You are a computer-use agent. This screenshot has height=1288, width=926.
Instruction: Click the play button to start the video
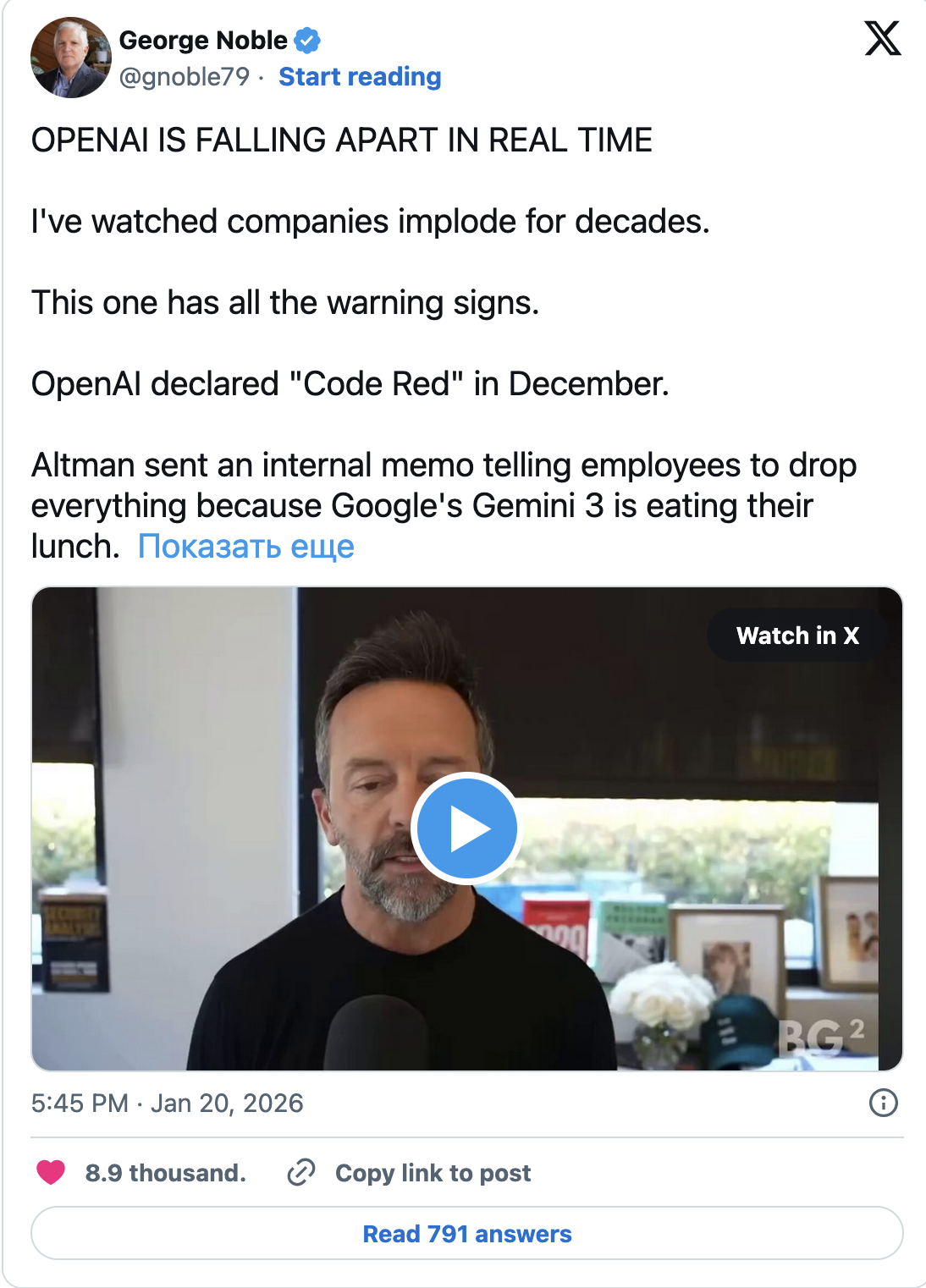(464, 828)
